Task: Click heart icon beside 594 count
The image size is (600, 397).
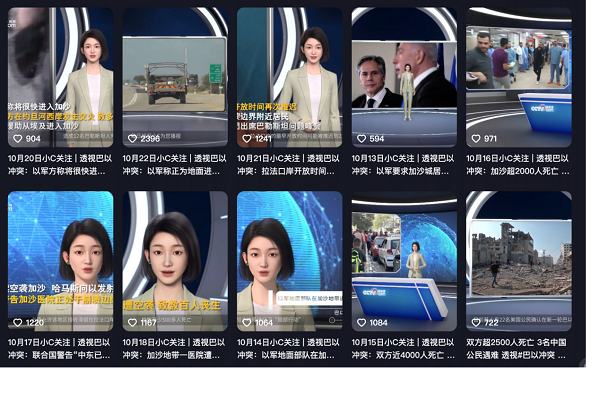Action: [361, 139]
